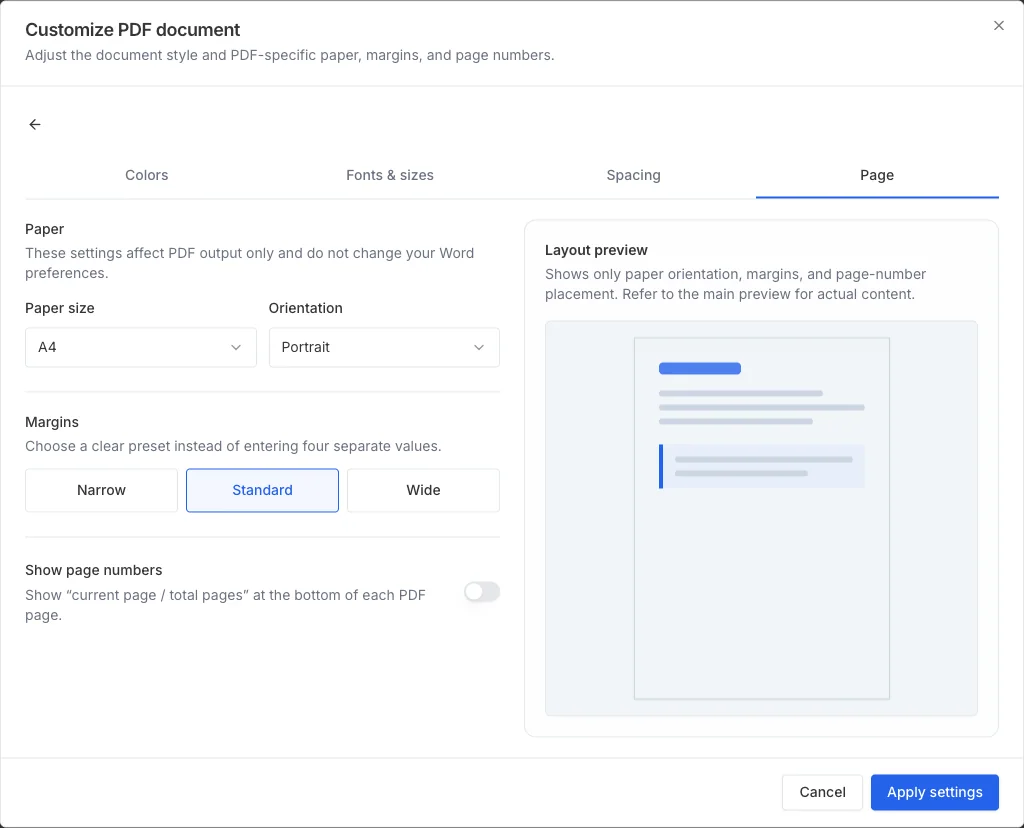Screen dimensions: 1024x828
Task: Click the Orientation label
Action: pos(306,308)
